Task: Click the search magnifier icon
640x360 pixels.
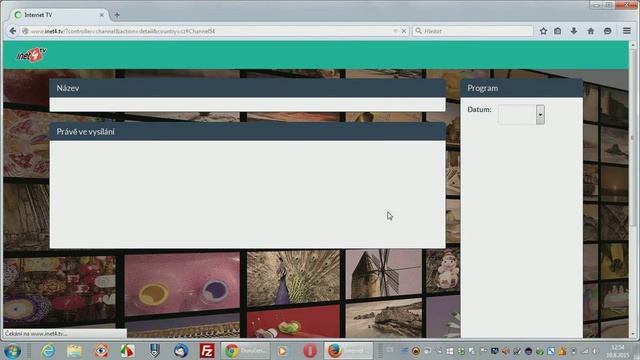Action: tap(418, 31)
